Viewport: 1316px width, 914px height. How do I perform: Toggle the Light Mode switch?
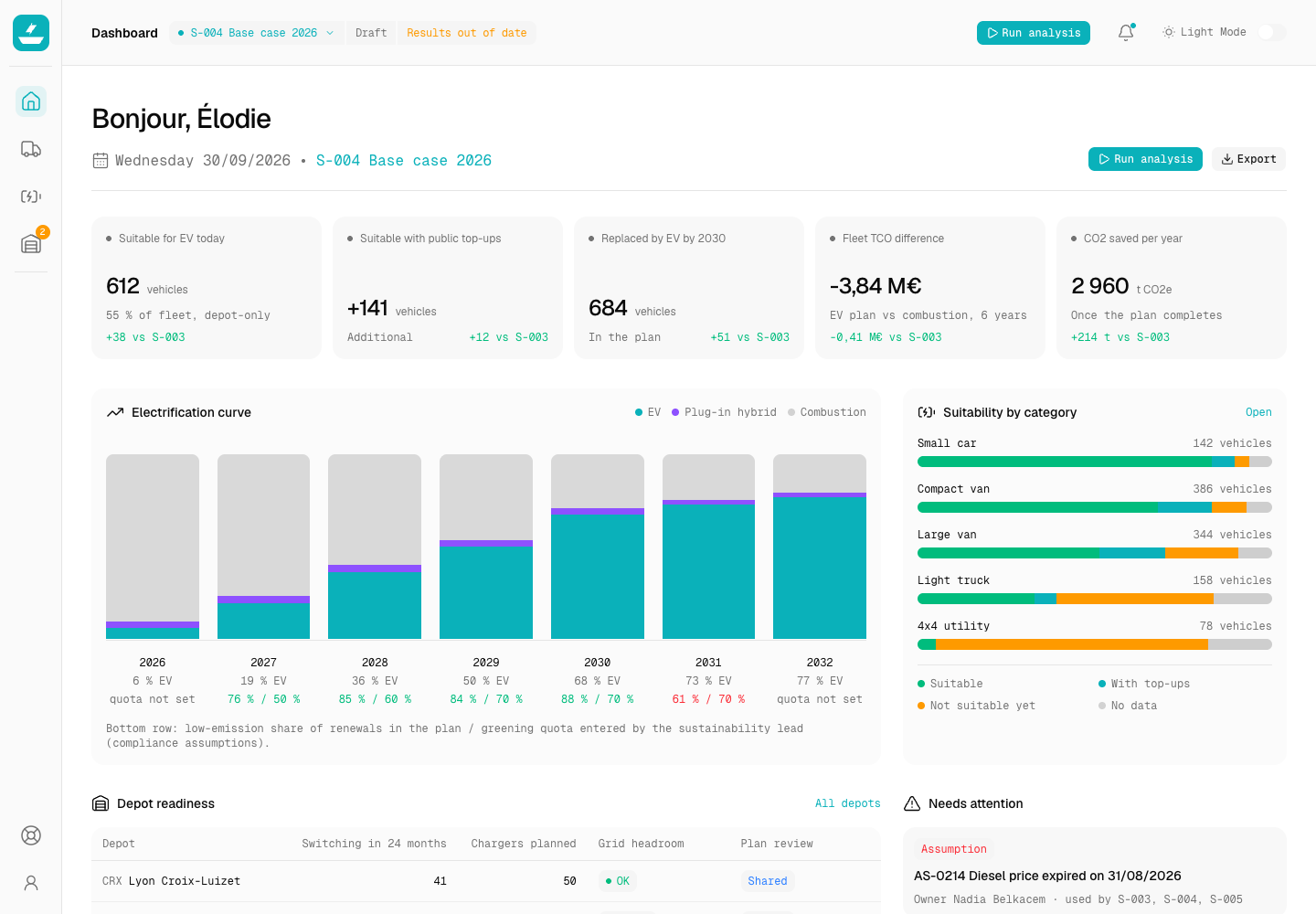point(1272,32)
